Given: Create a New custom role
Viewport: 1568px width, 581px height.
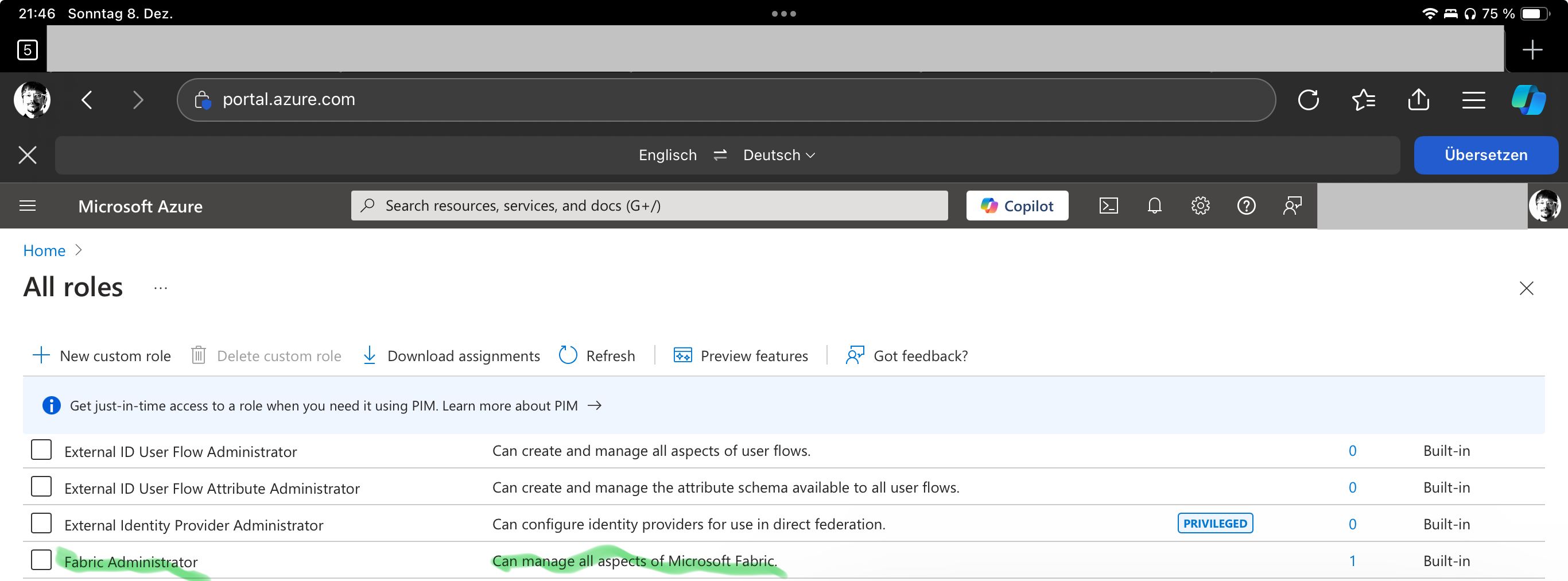Looking at the screenshot, I should [101, 356].
